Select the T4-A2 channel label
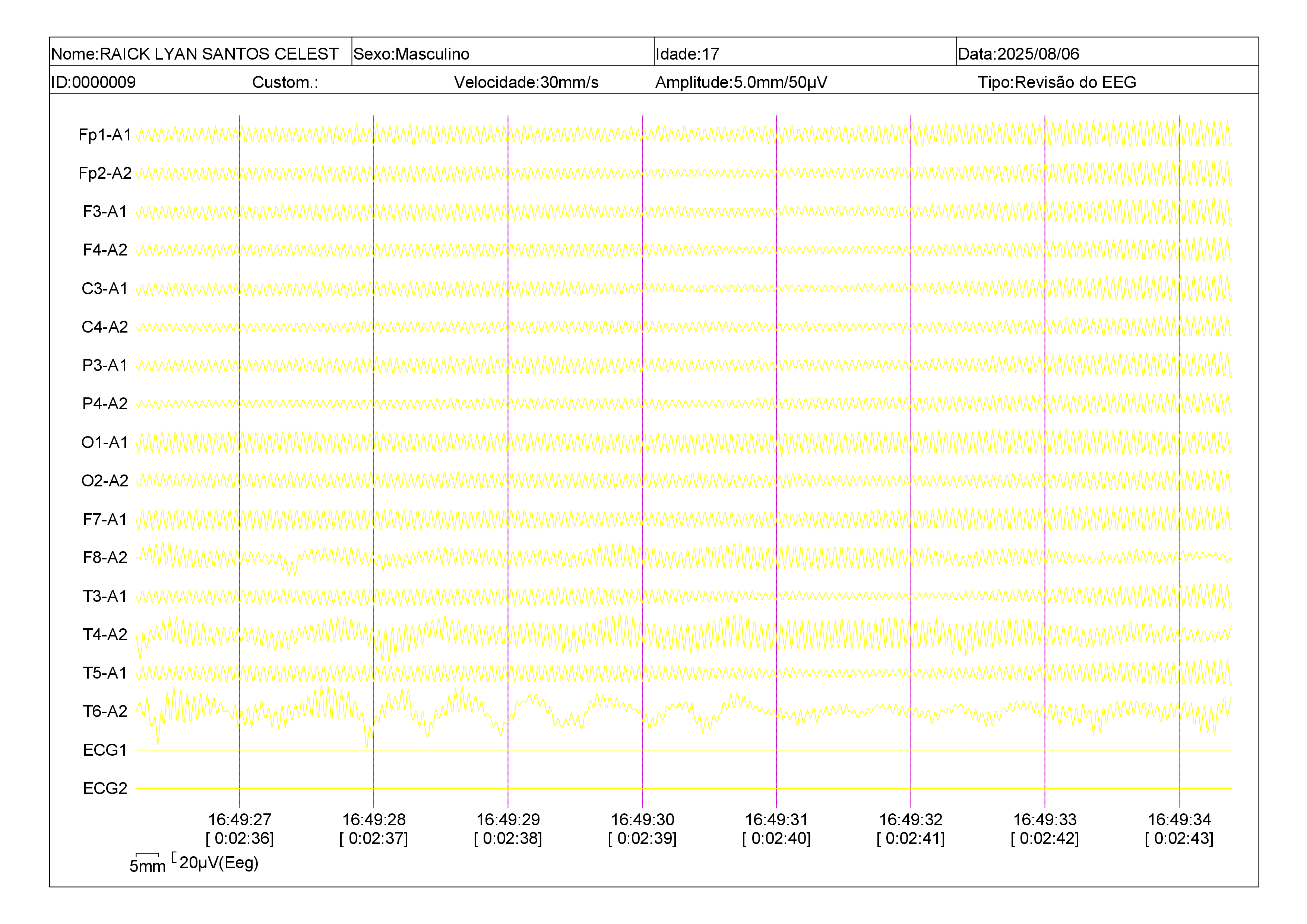The width and height of the screenshot is (1307, 924). tap(105, 634)
